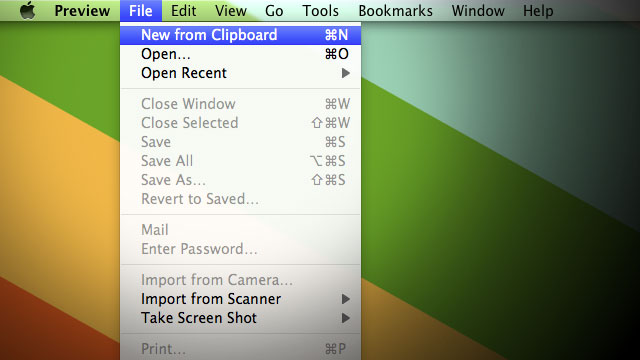The width and height of the screenshot is (640, 360).
Task: Open the View menu
Action: point(231,11)
